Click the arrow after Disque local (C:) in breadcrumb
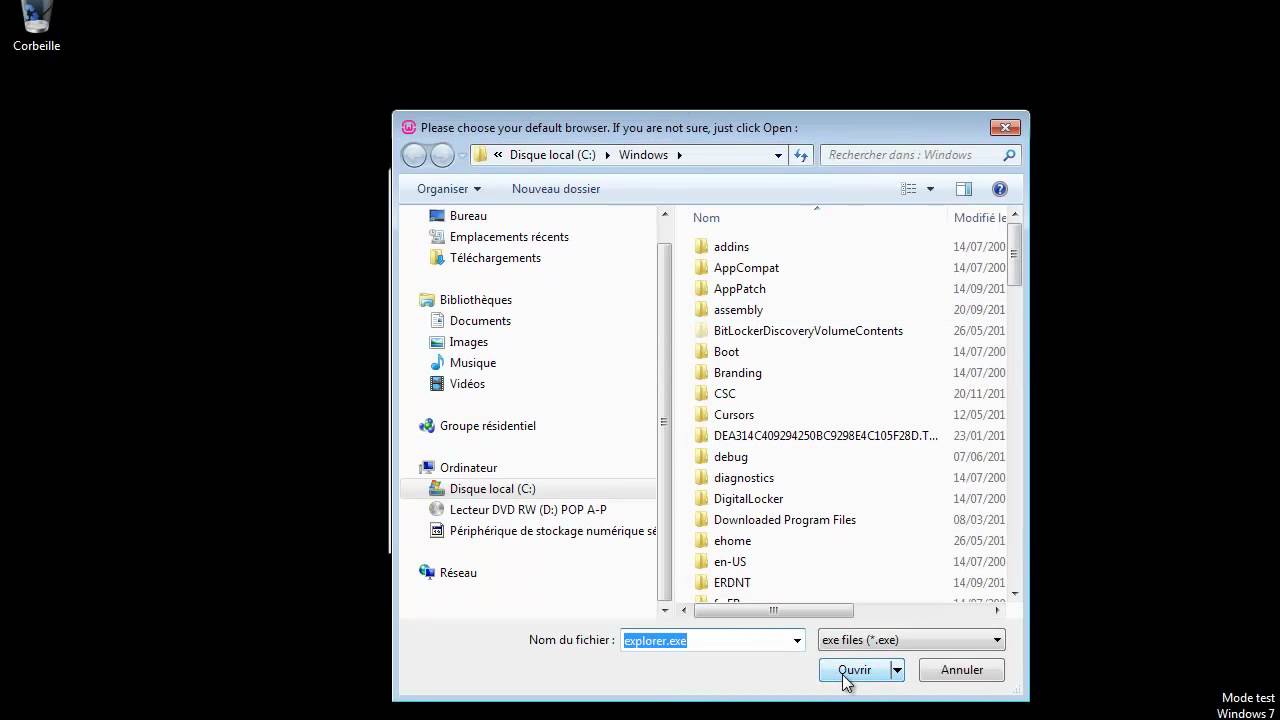Screen dimensions: 1280x720 pyautogui.click(x=607, y=155)
